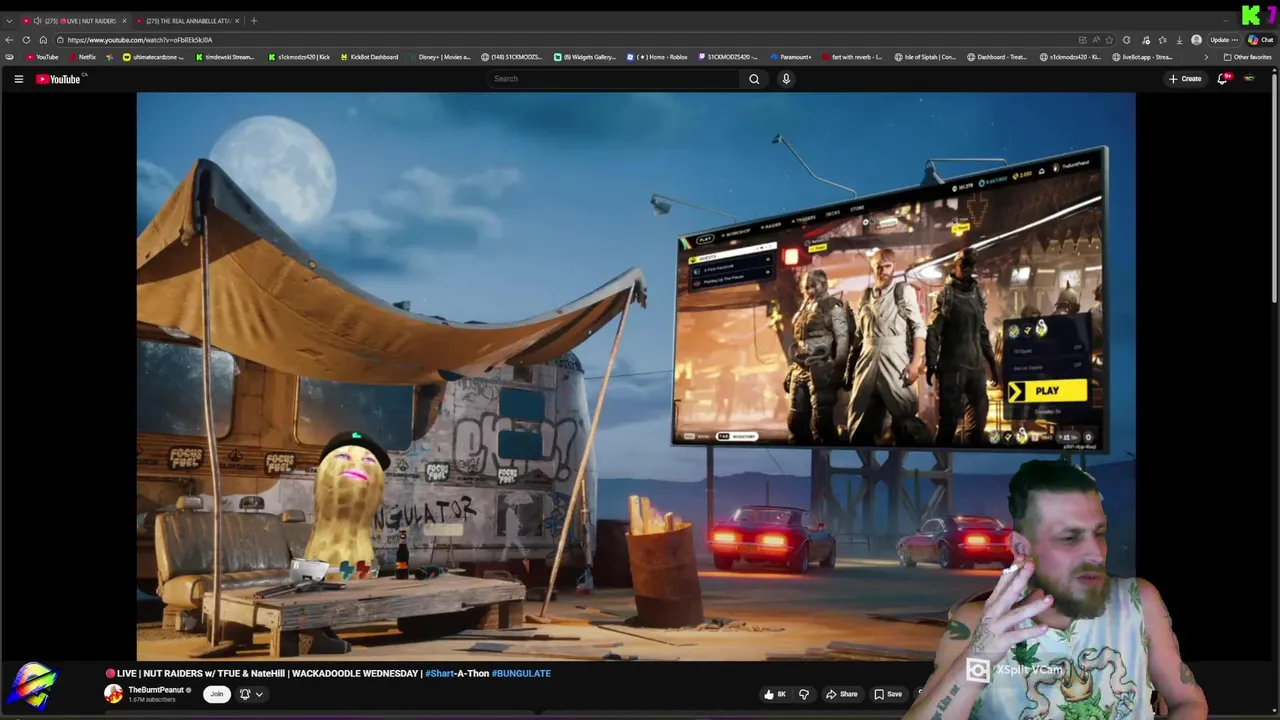This screenshot has height=720, width=1280.
Task: Click the live stream video player
Action: point(636,376)
